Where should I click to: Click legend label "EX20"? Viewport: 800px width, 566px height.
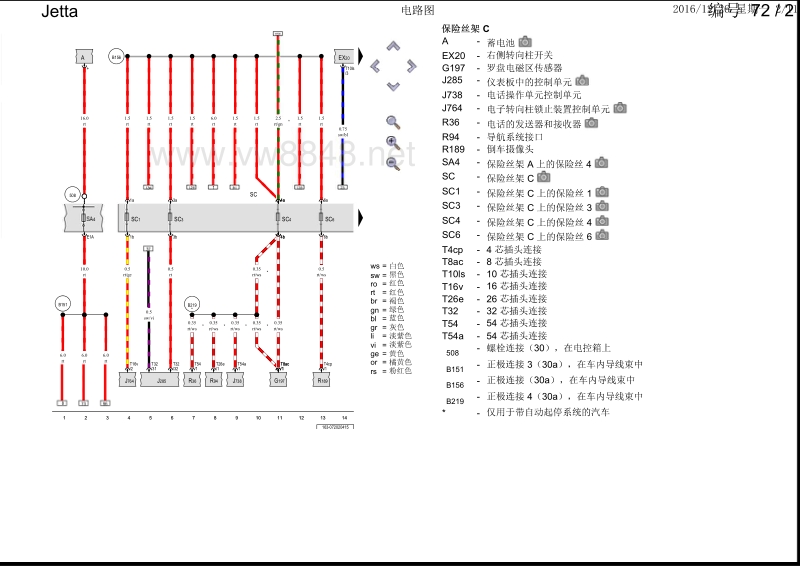coord(454,55)
